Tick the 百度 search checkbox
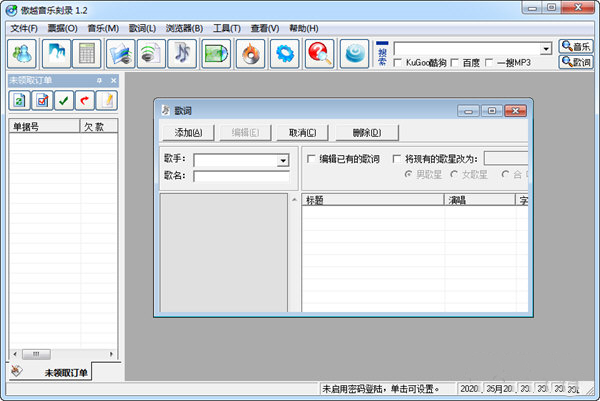The width and height of the screenshot is (600, 401). coord(456,63)
